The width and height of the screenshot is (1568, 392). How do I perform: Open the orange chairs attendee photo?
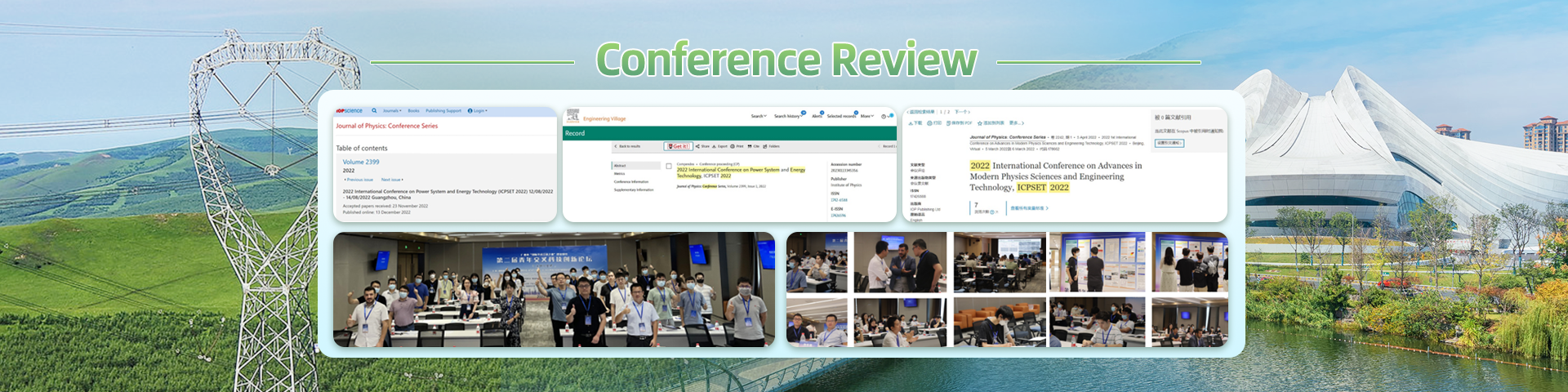[1000, 323]
